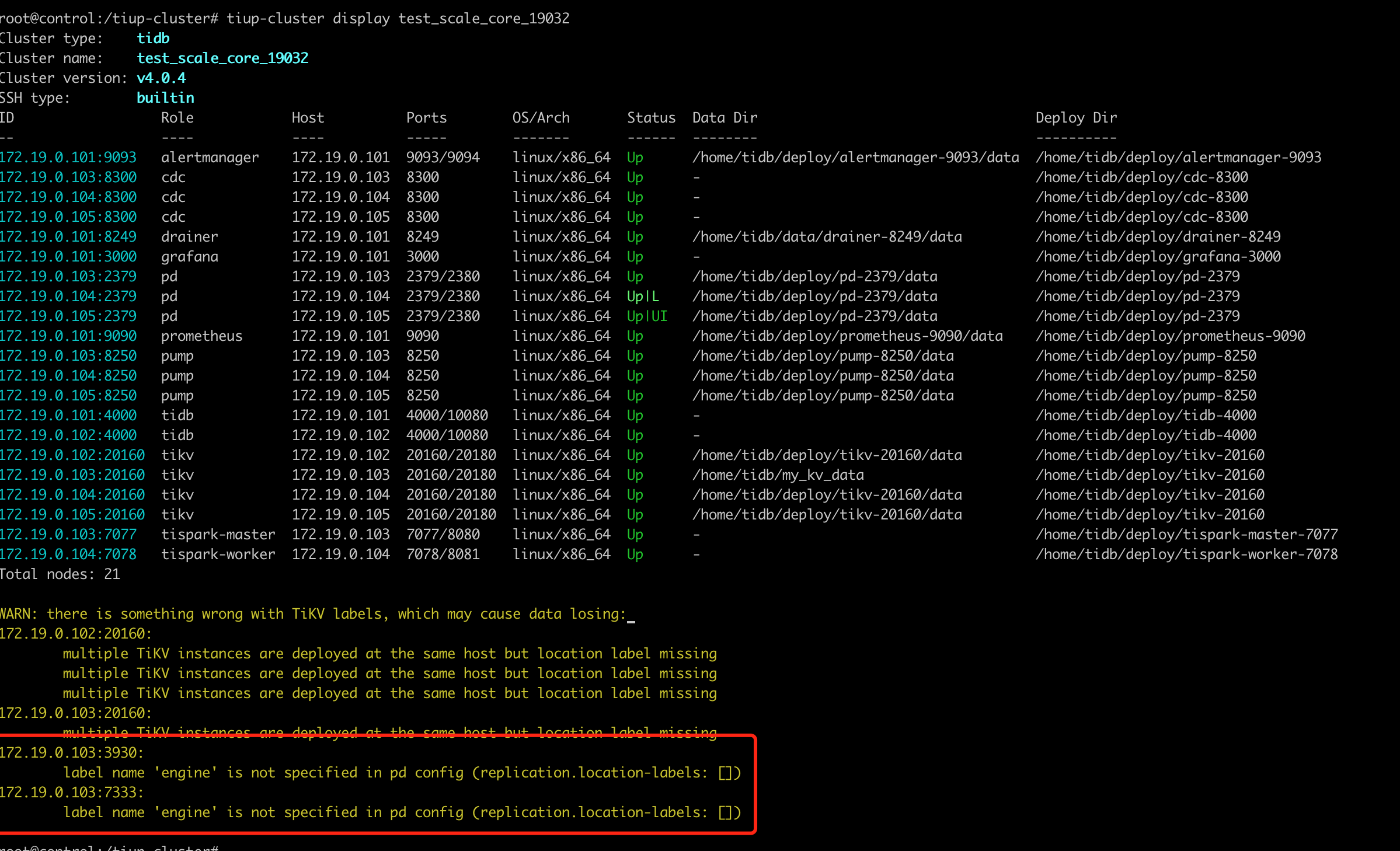Select data dir /home/tidb/deploy/alertmanager-9093/data
The height and width of the screenshot is (851, 1400).
pos(855,157)
